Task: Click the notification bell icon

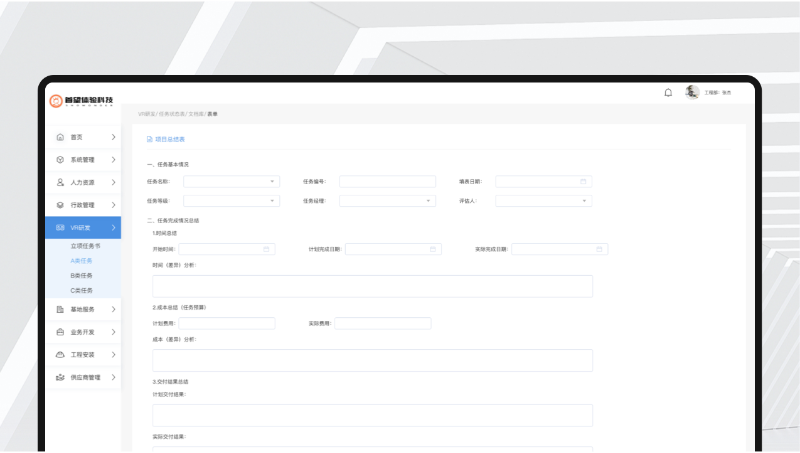Action: tap(668, 93)
